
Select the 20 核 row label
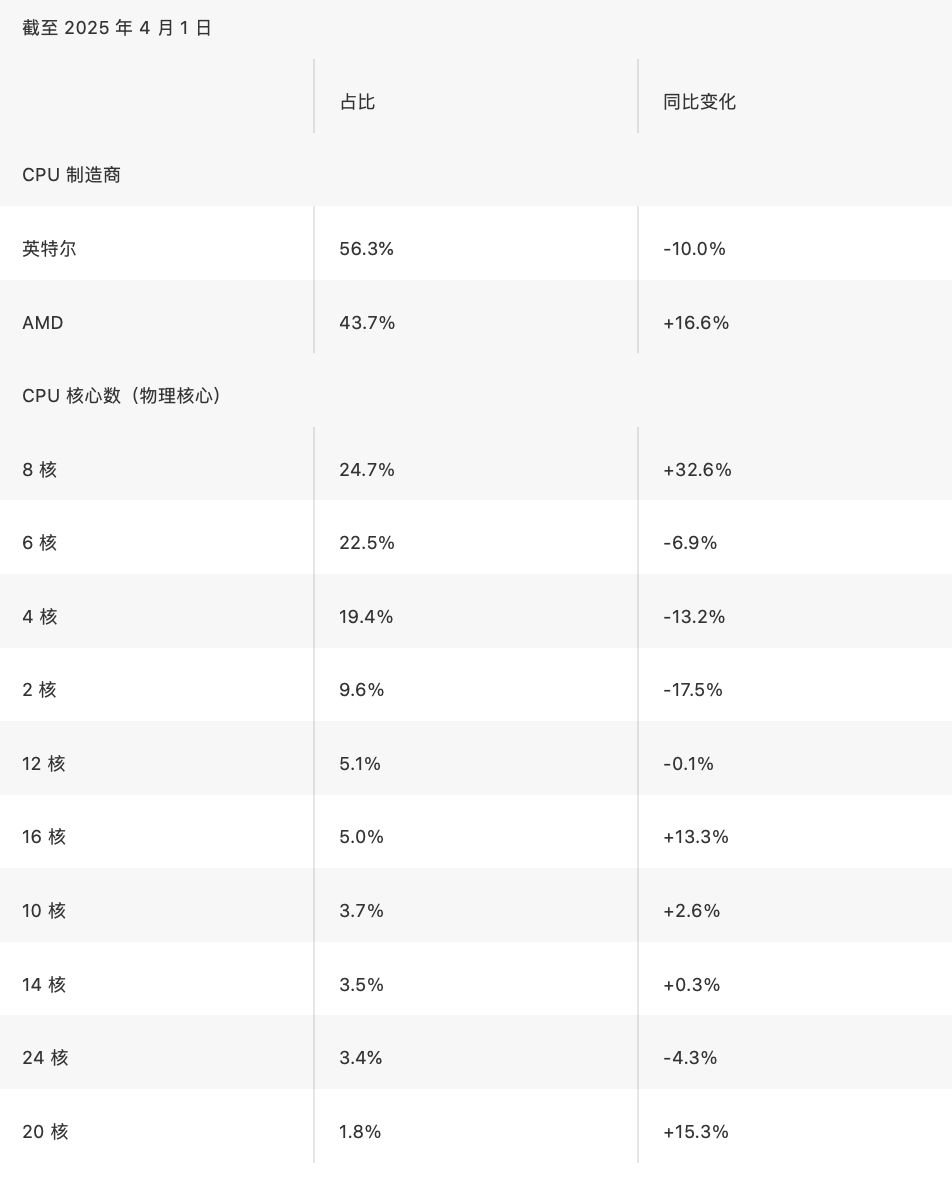45,1131
